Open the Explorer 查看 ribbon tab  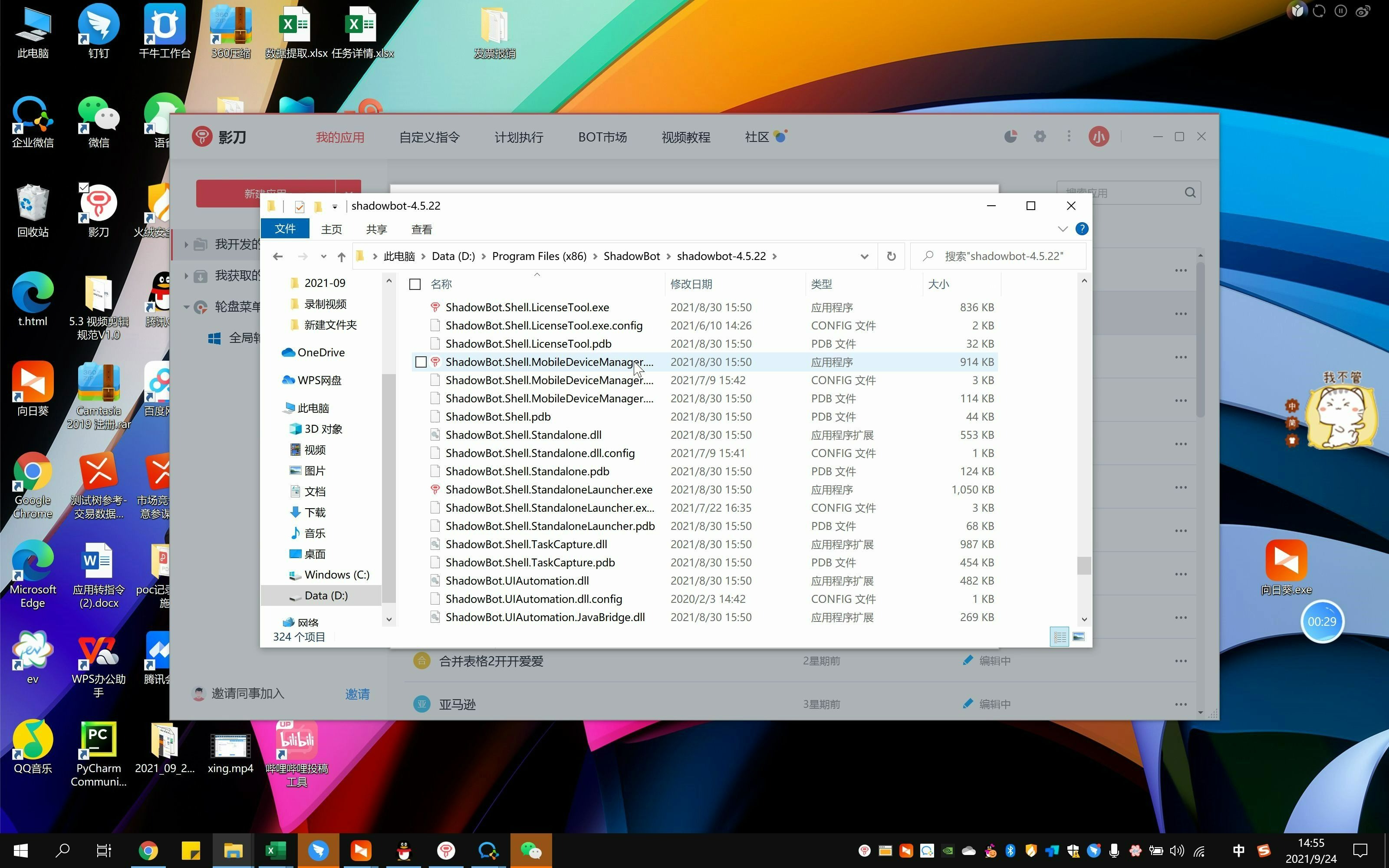pyautogui.click(x=422, y=229)
